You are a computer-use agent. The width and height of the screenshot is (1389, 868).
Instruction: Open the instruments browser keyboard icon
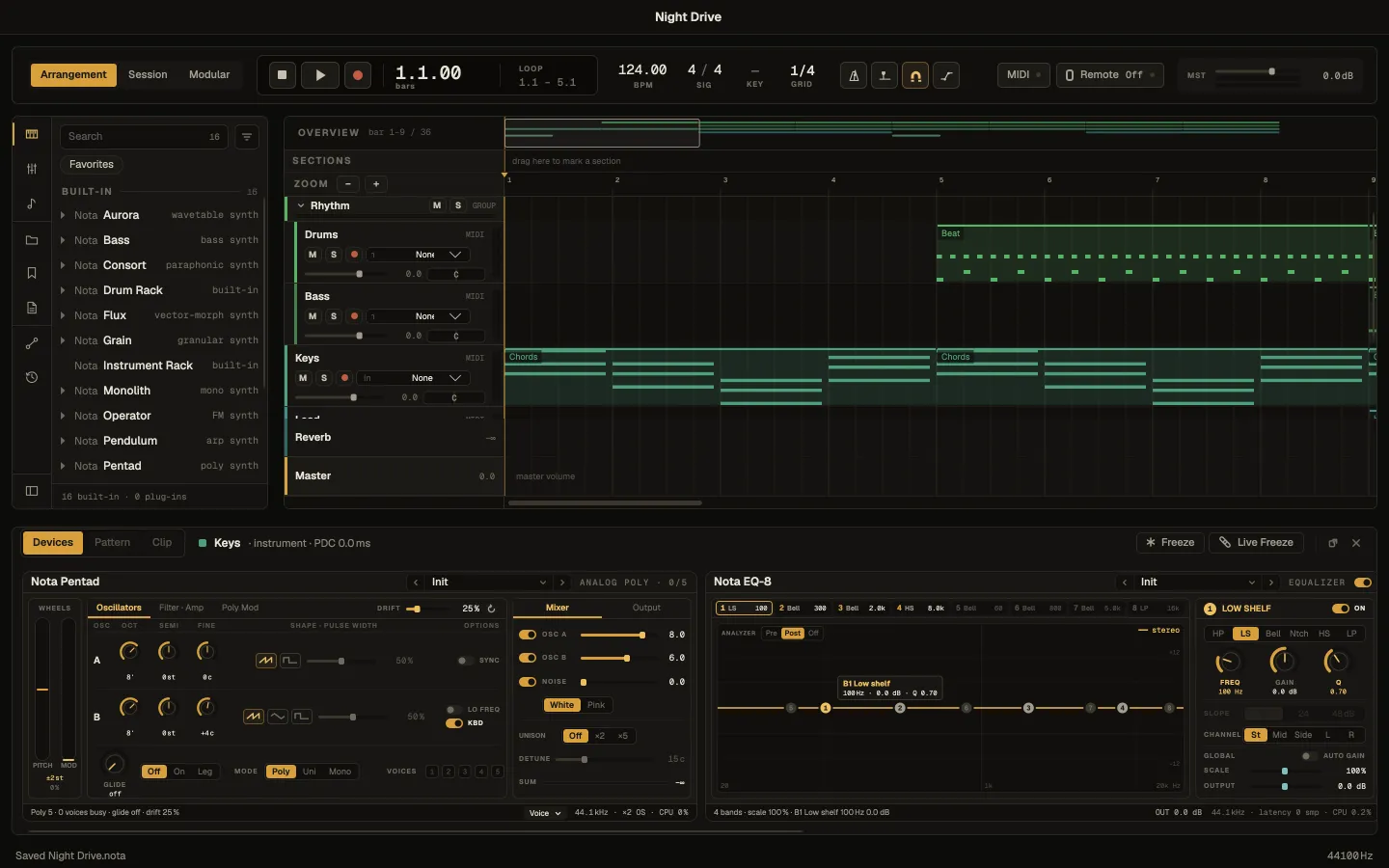pos(32,134)
